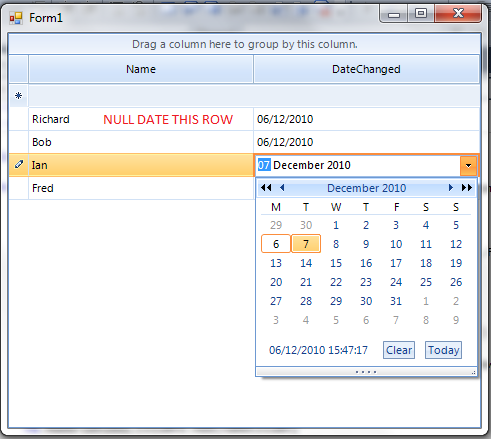Click Richard's 06/12/2010 date cell
Screen dimensions: 491x439
point(366,119)
